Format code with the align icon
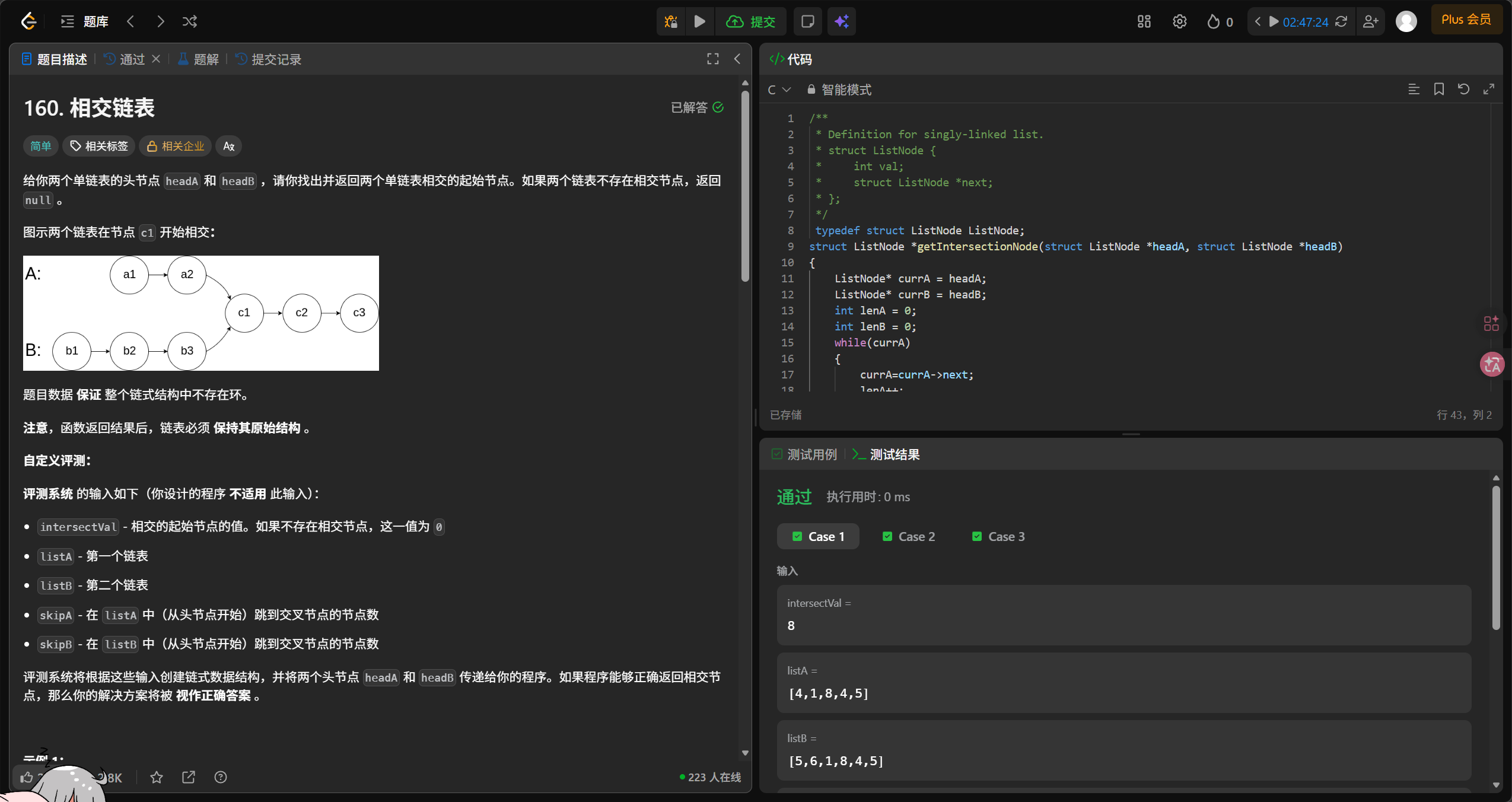Screen dimensions: 1512x802 click(1414, 90)
